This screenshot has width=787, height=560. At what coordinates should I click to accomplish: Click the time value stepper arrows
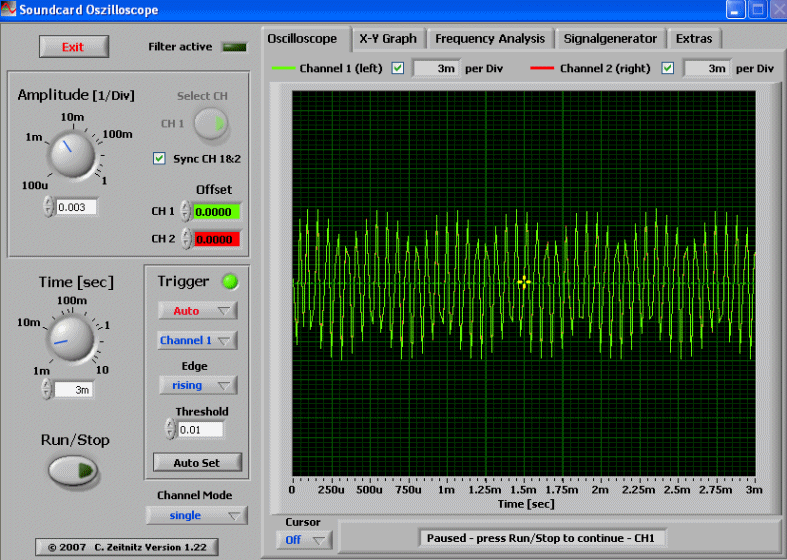point(47,389)
